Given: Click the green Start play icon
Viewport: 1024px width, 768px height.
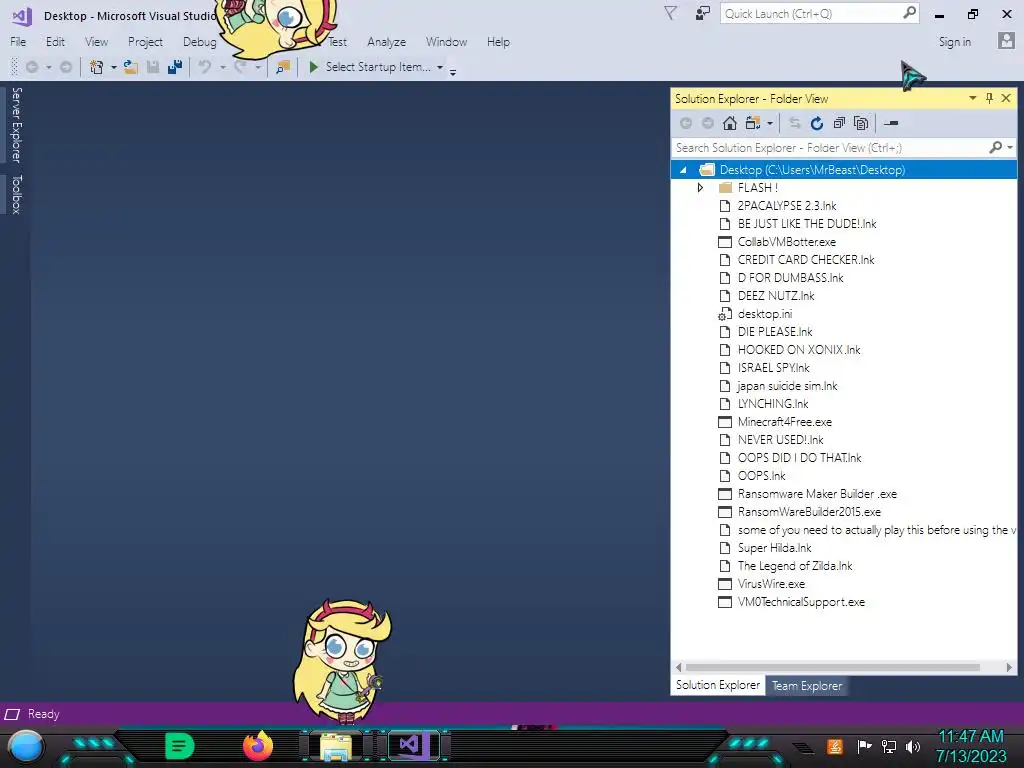Looking at the screenshot, I should pyautogui.click(x=313, y=67).
